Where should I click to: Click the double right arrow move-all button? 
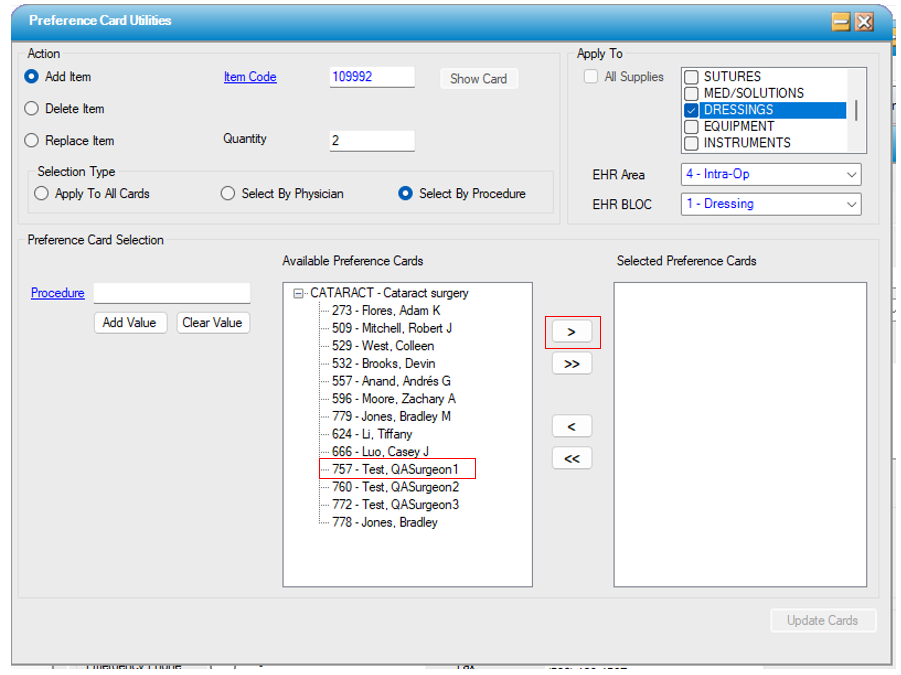(571, 364)
